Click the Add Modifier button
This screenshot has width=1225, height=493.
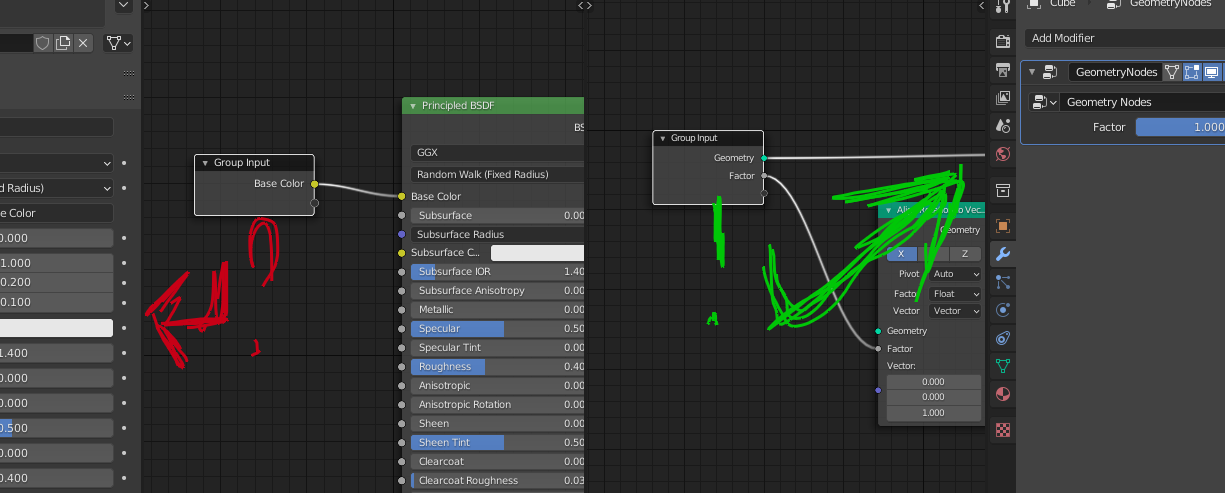(x=1124, y=38)
